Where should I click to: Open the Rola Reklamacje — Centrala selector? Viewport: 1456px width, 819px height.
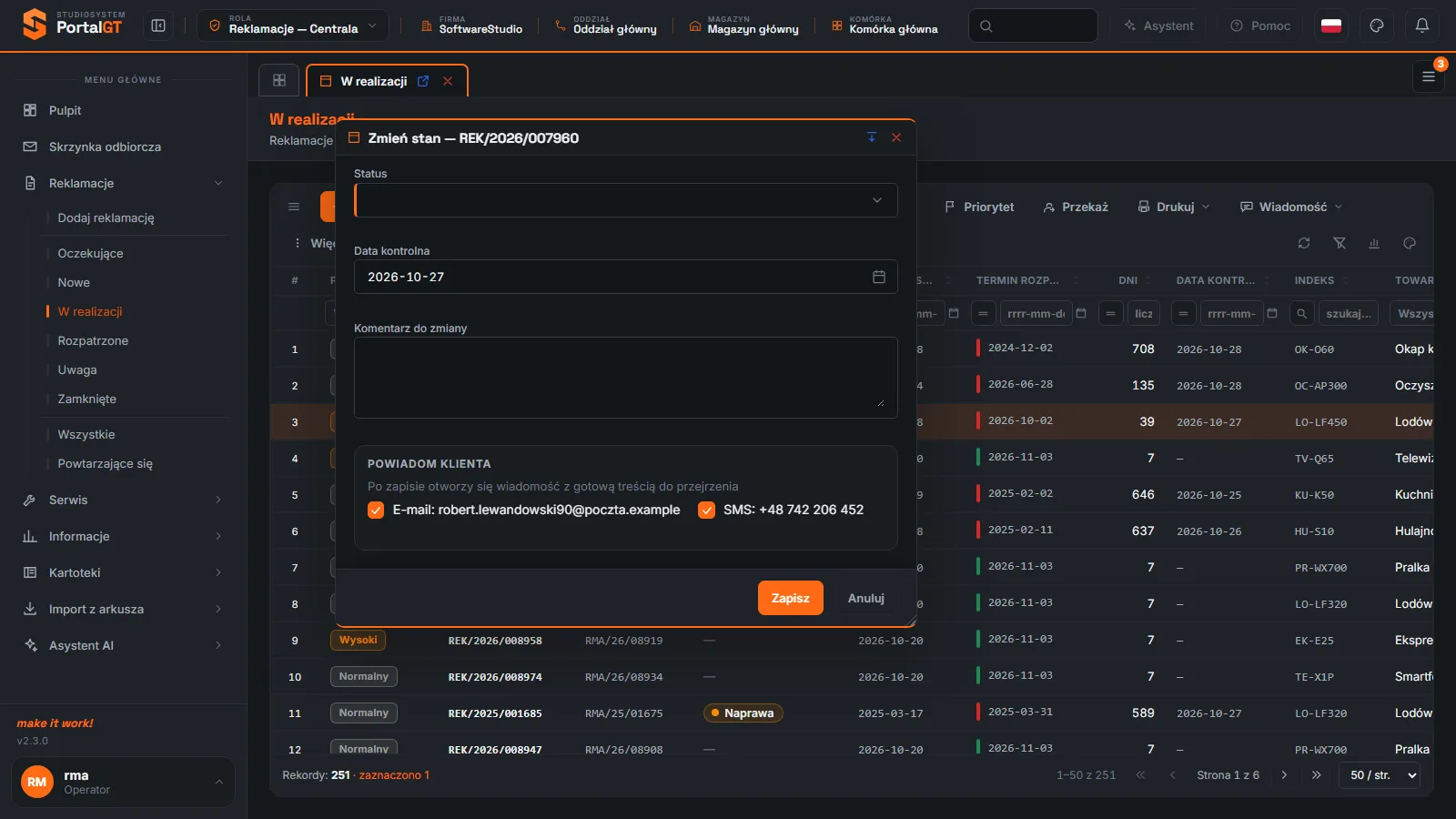point(293,25)
